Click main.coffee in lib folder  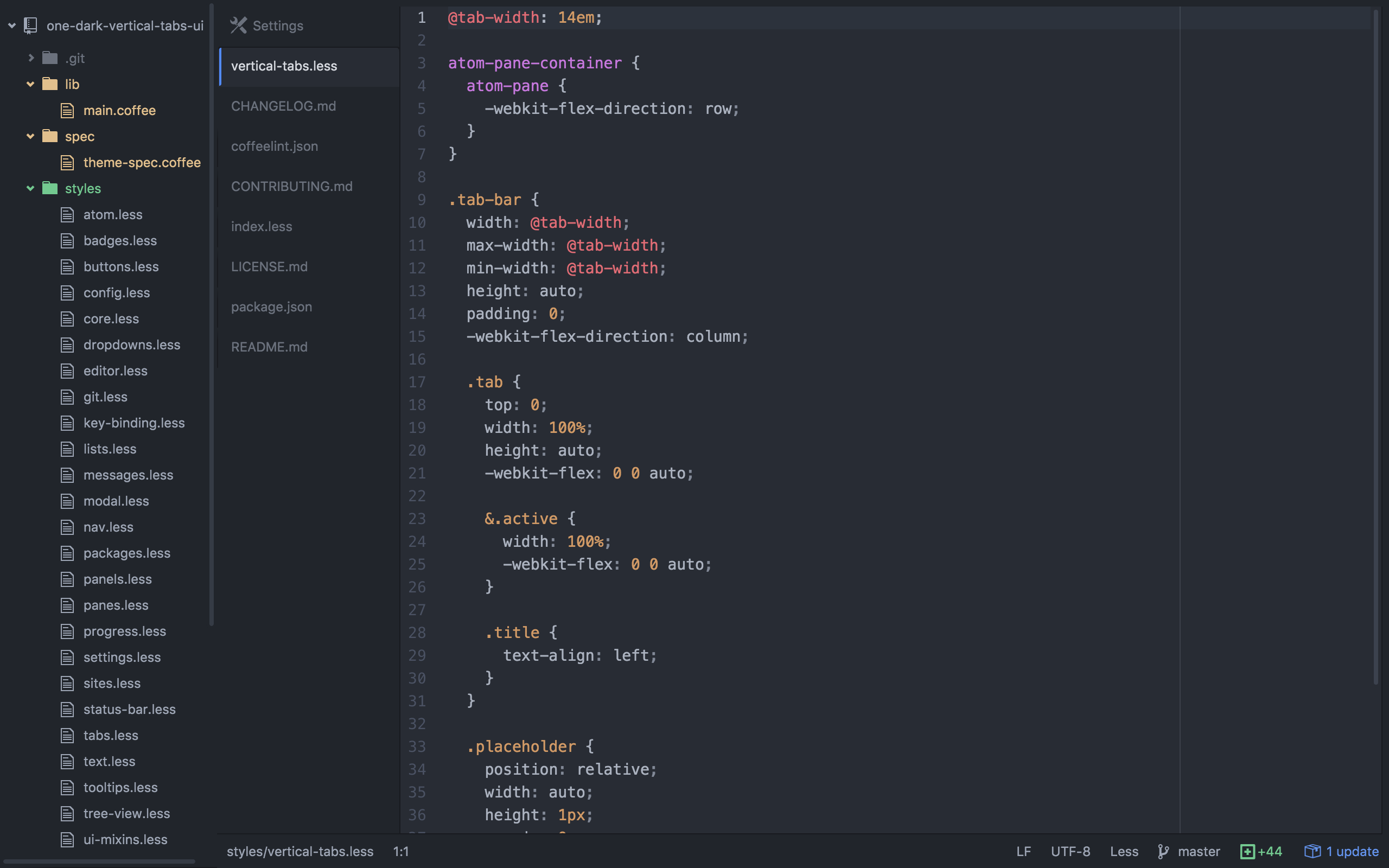(119, 110)
